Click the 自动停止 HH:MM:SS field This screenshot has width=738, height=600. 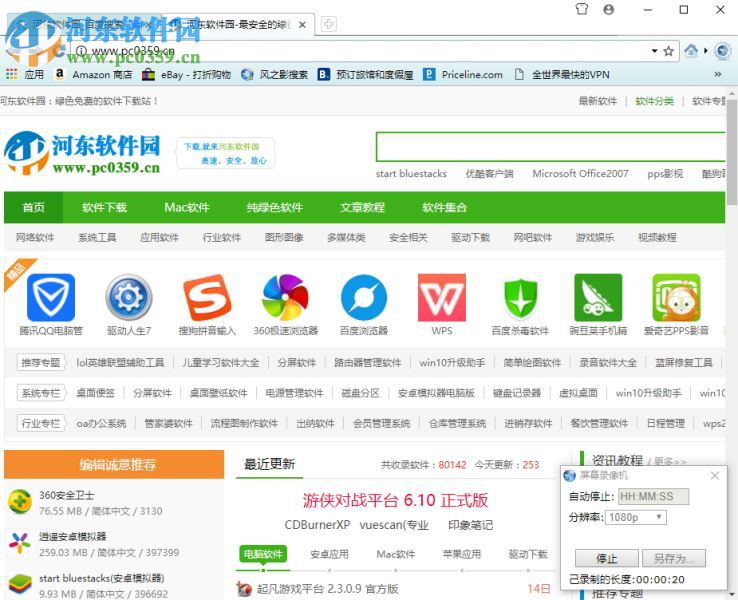653,496
